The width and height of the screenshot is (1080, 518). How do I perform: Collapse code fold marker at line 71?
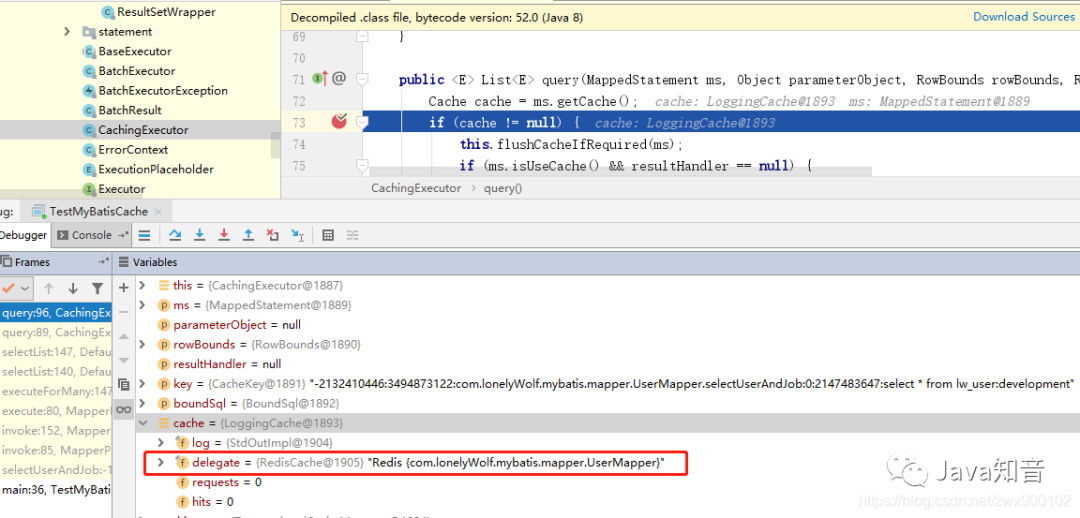[362, 80]
